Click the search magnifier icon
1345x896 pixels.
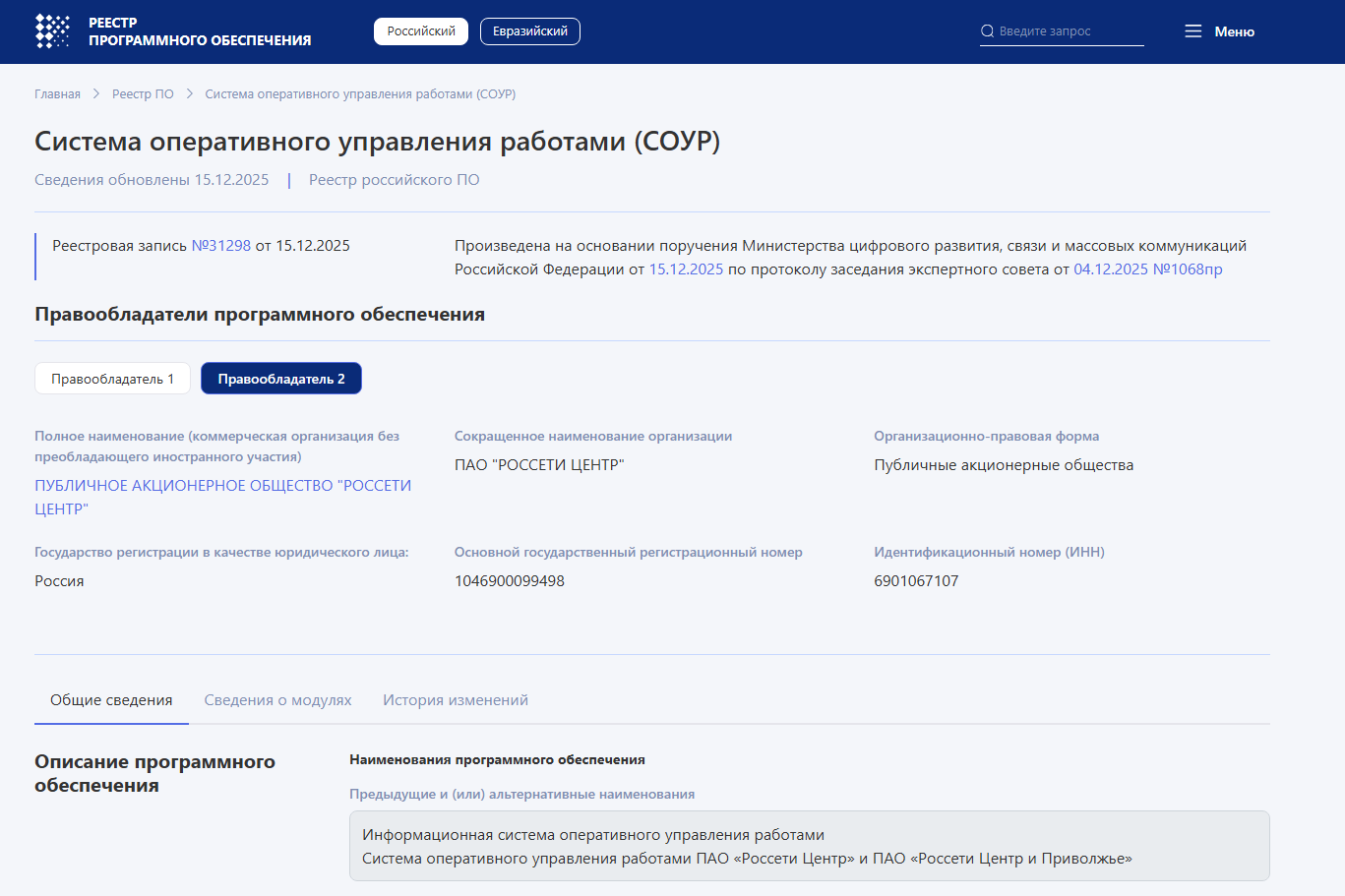click(x=987, y=31)
